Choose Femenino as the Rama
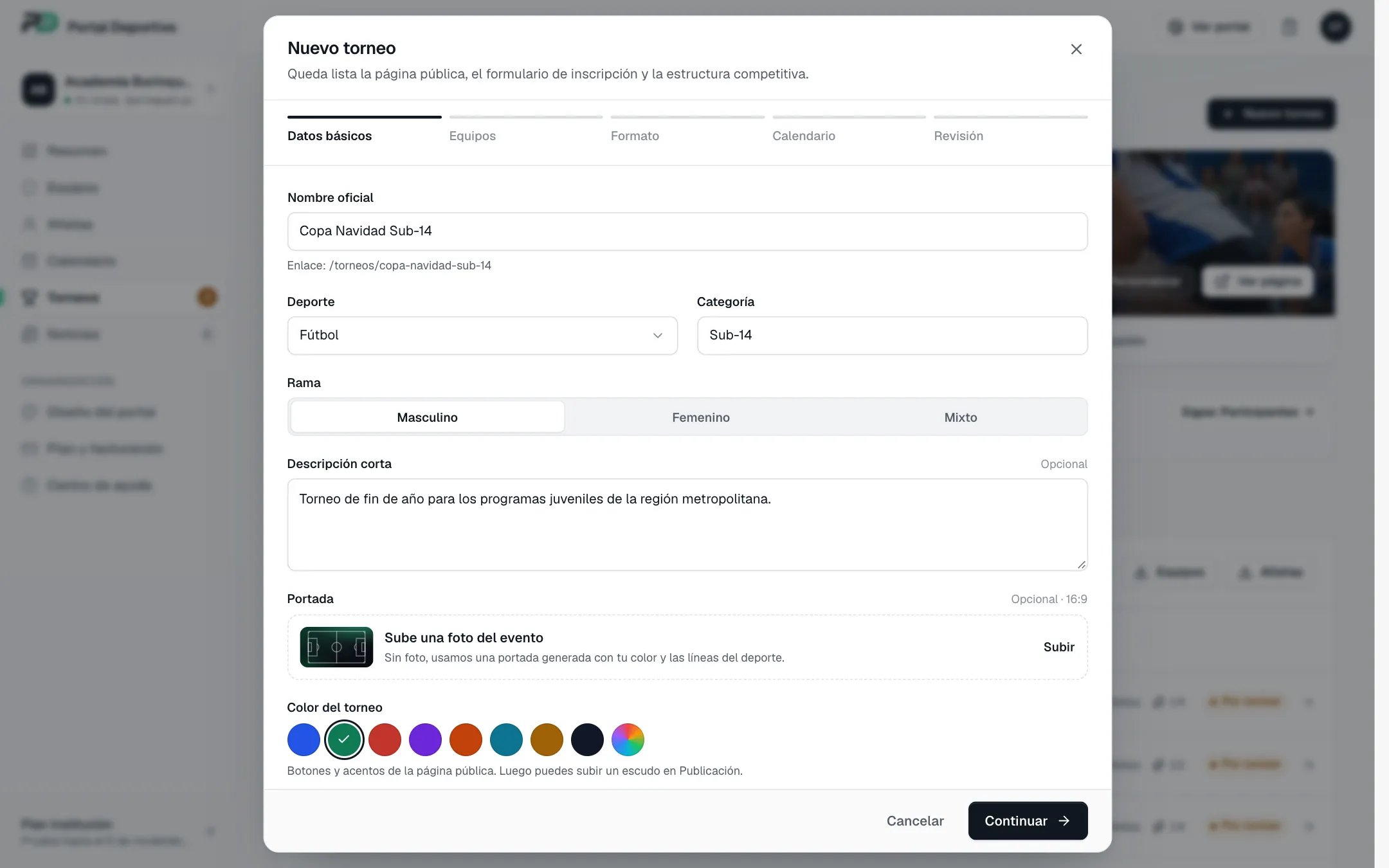Image resolution: width=1389 pixels, height=868 pixels. pyautogui.click(x=701, y=417)
